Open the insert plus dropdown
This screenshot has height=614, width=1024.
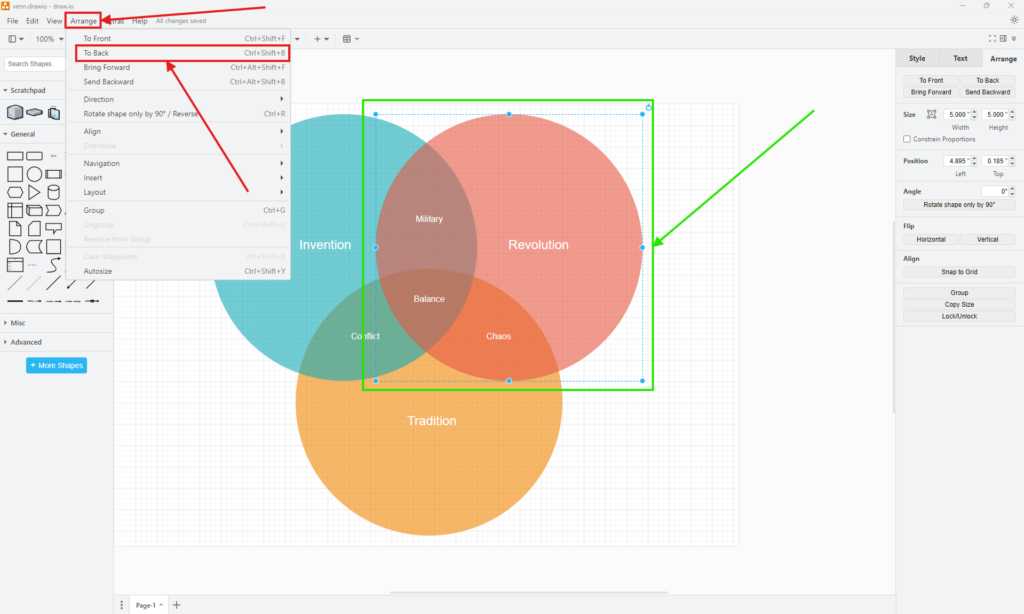click(321, 39)
